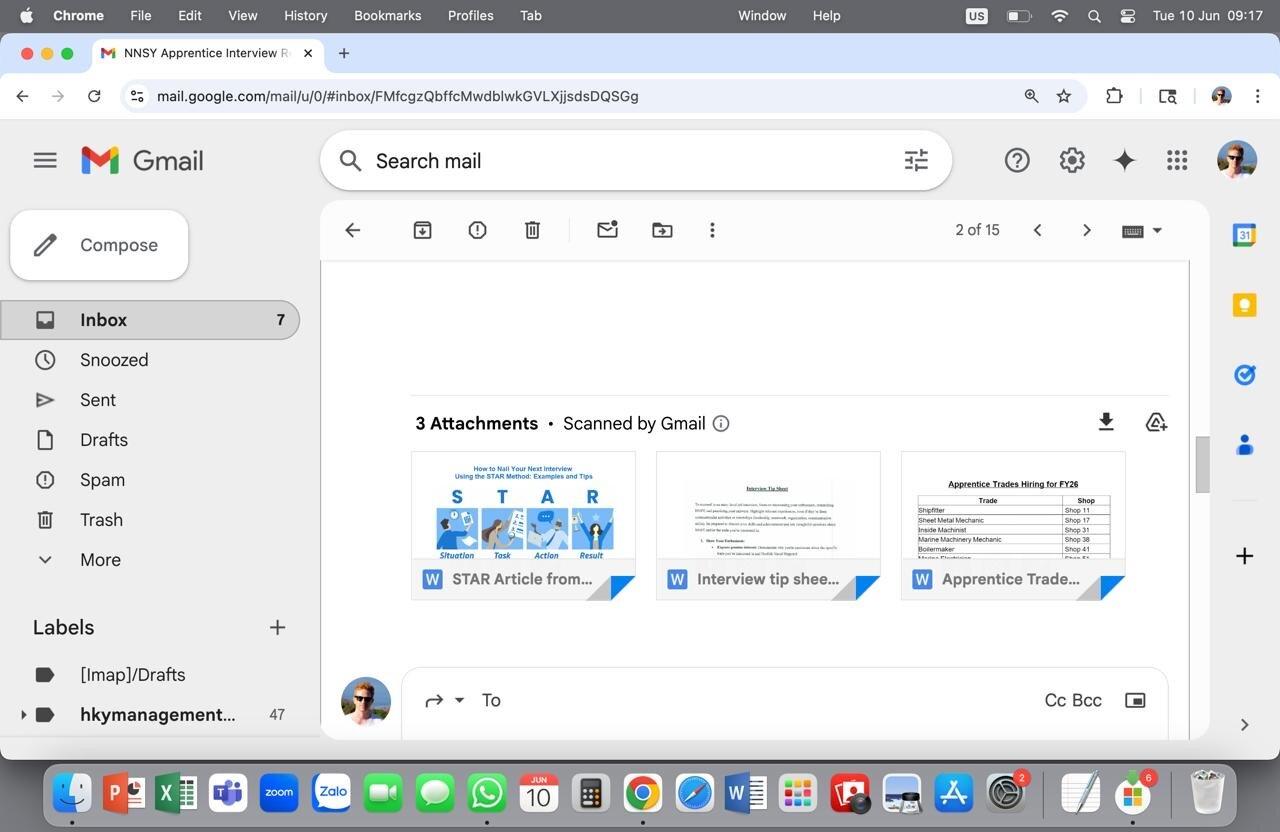
Task: Open the Bookmarks menu in menu bar
Action: coord(387,15)
